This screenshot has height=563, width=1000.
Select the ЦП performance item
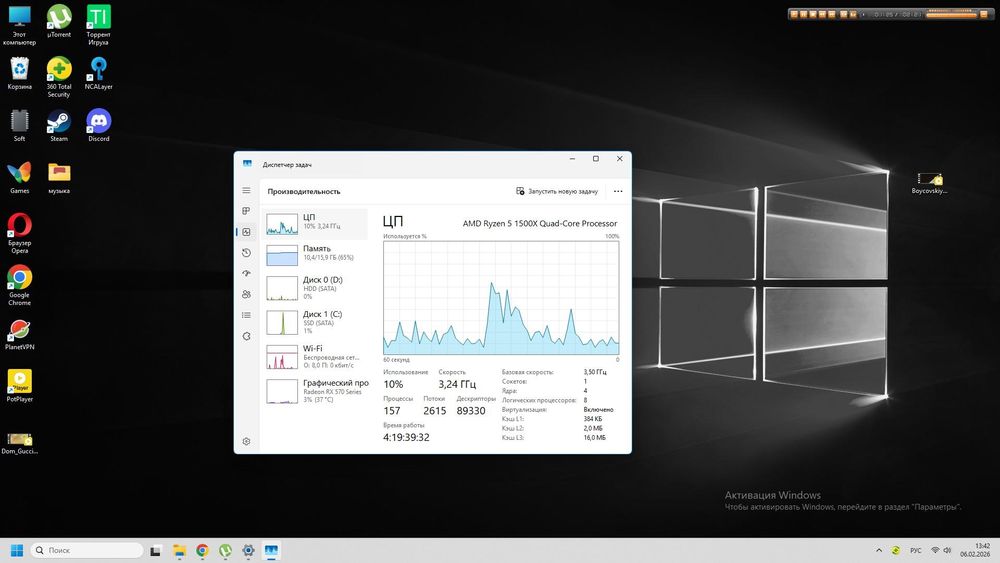(x=315, y=224)
